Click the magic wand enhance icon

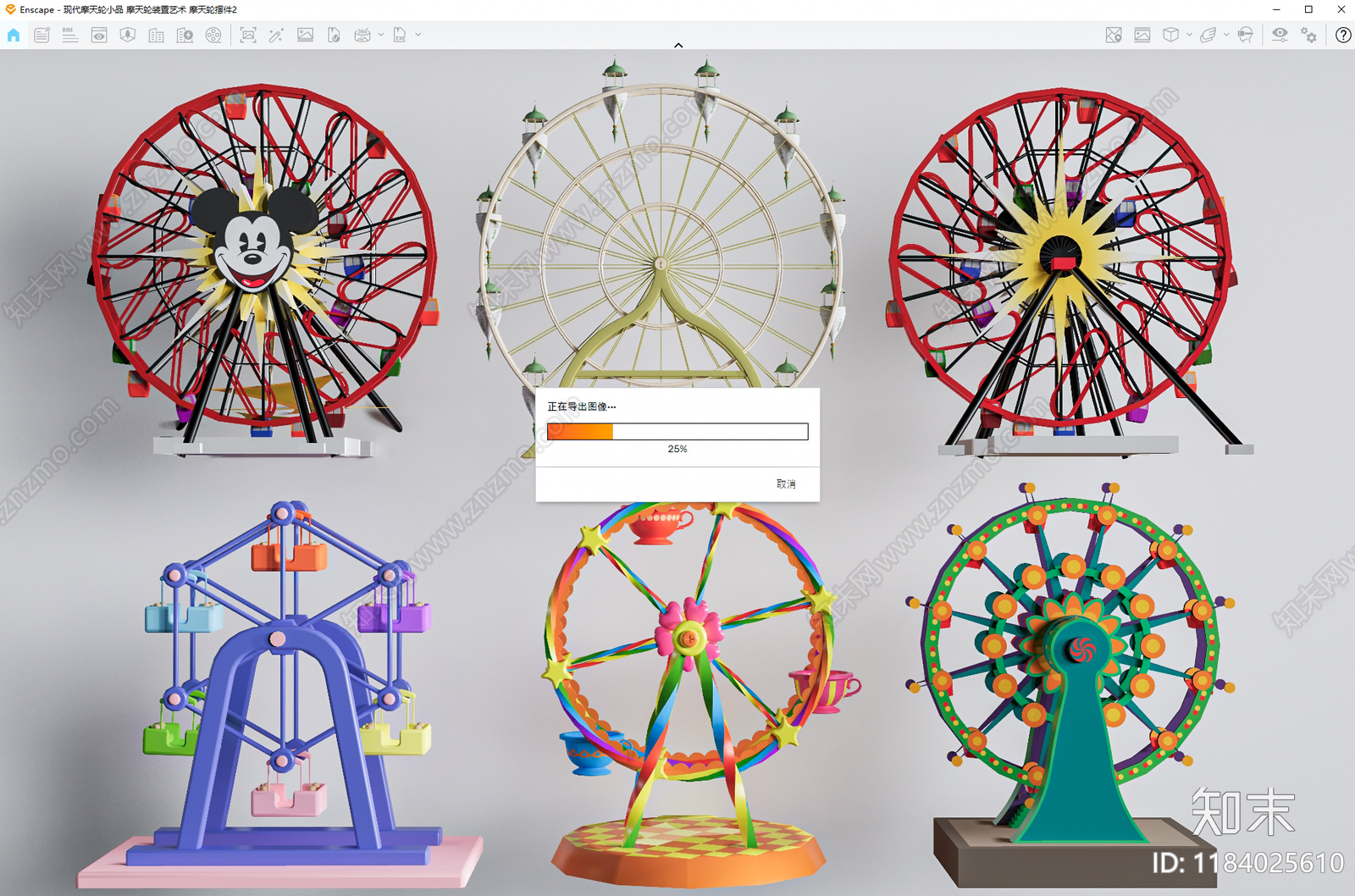[x=276, y=35]
